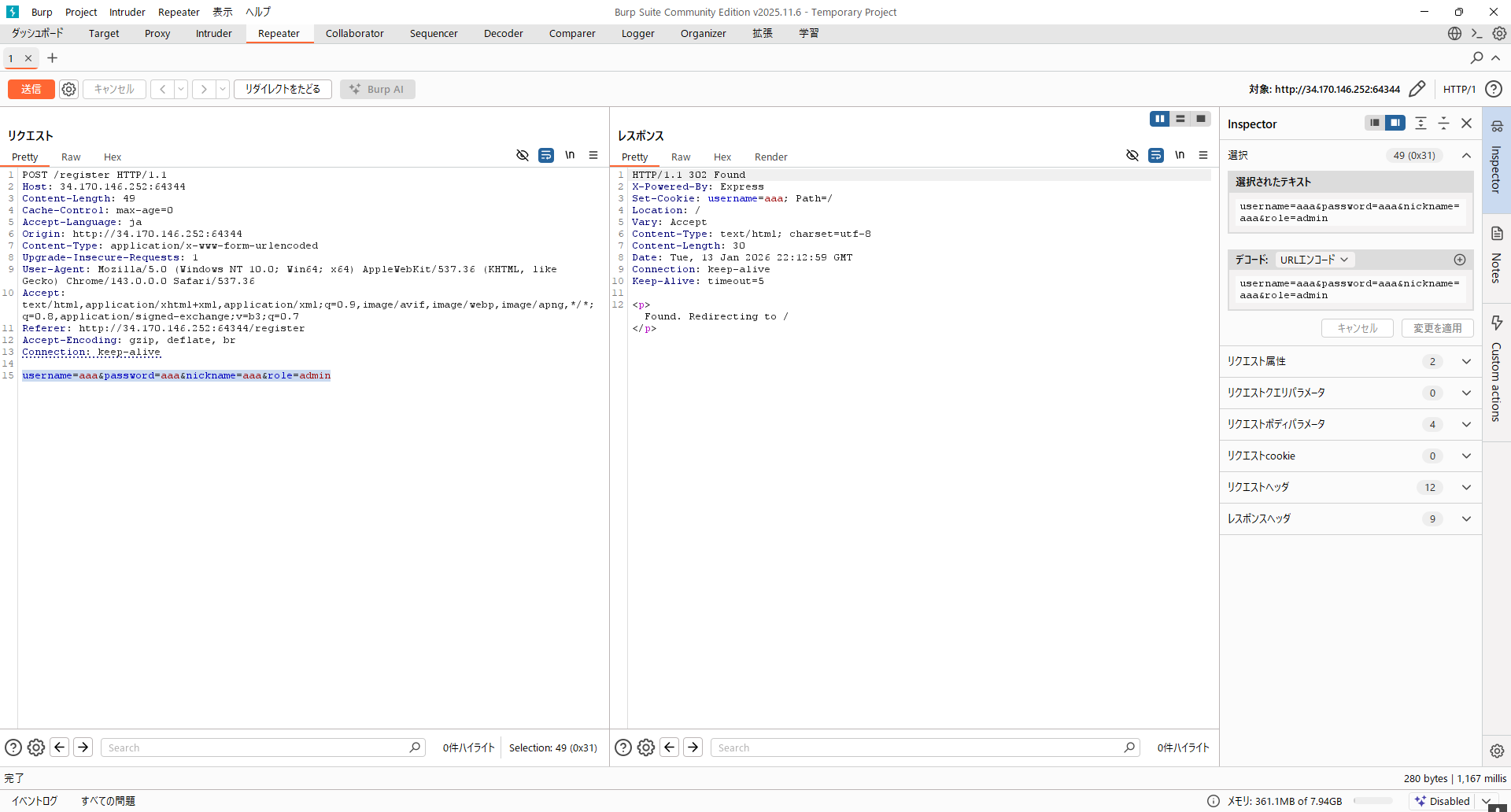Click the memory usage progress bar
This screenshot has height=812, width=1511.
[x=1372, y=801]
